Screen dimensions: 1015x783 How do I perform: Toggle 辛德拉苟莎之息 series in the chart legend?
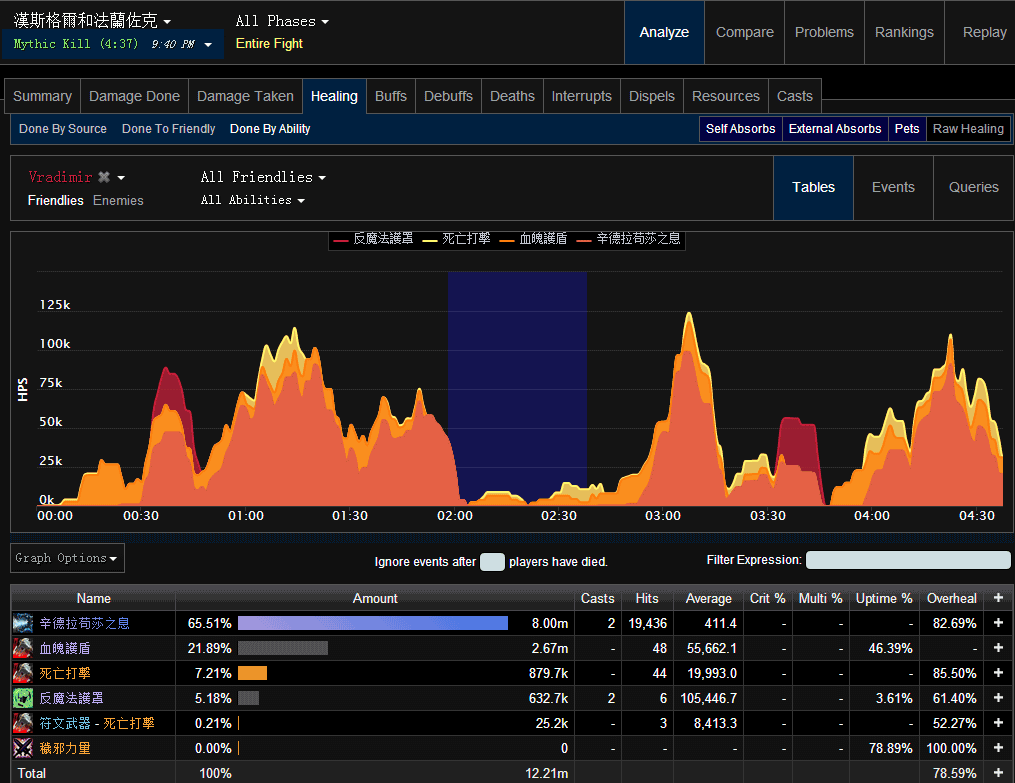629,239
